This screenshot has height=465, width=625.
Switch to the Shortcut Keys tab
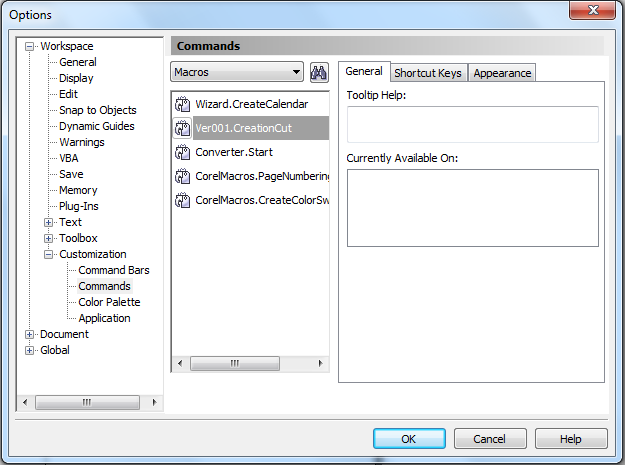pos(428,73)
